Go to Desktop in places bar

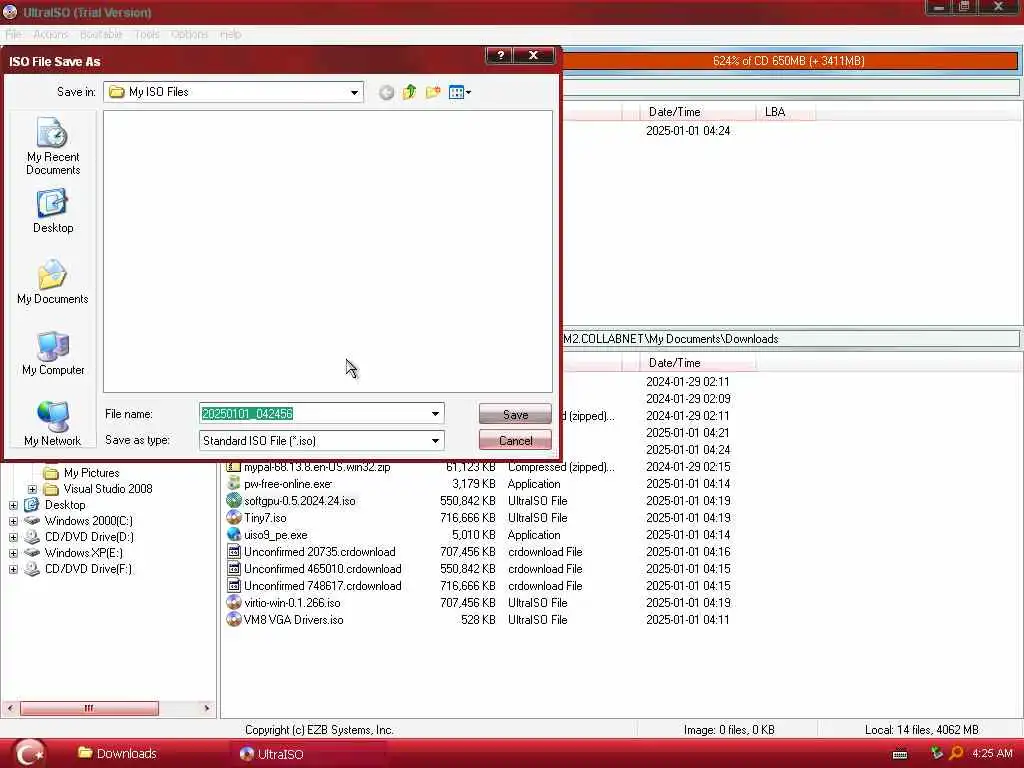click(53, 211)
